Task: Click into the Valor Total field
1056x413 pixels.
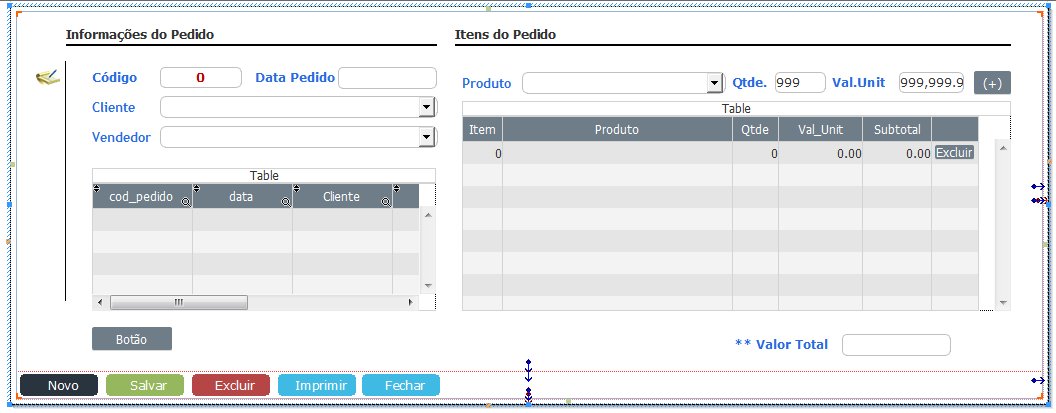Action: tap(896, 344)
